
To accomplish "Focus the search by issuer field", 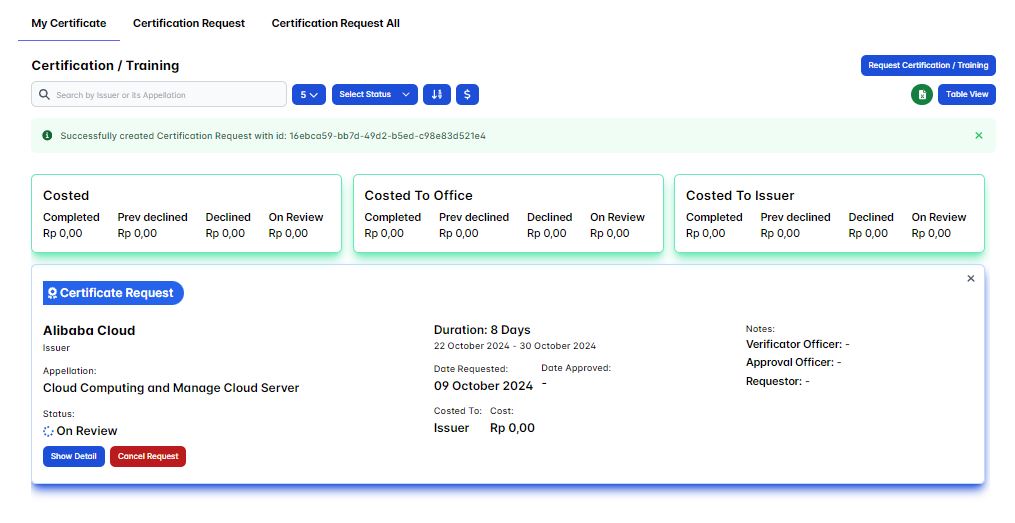I will (x=167, y=95).
